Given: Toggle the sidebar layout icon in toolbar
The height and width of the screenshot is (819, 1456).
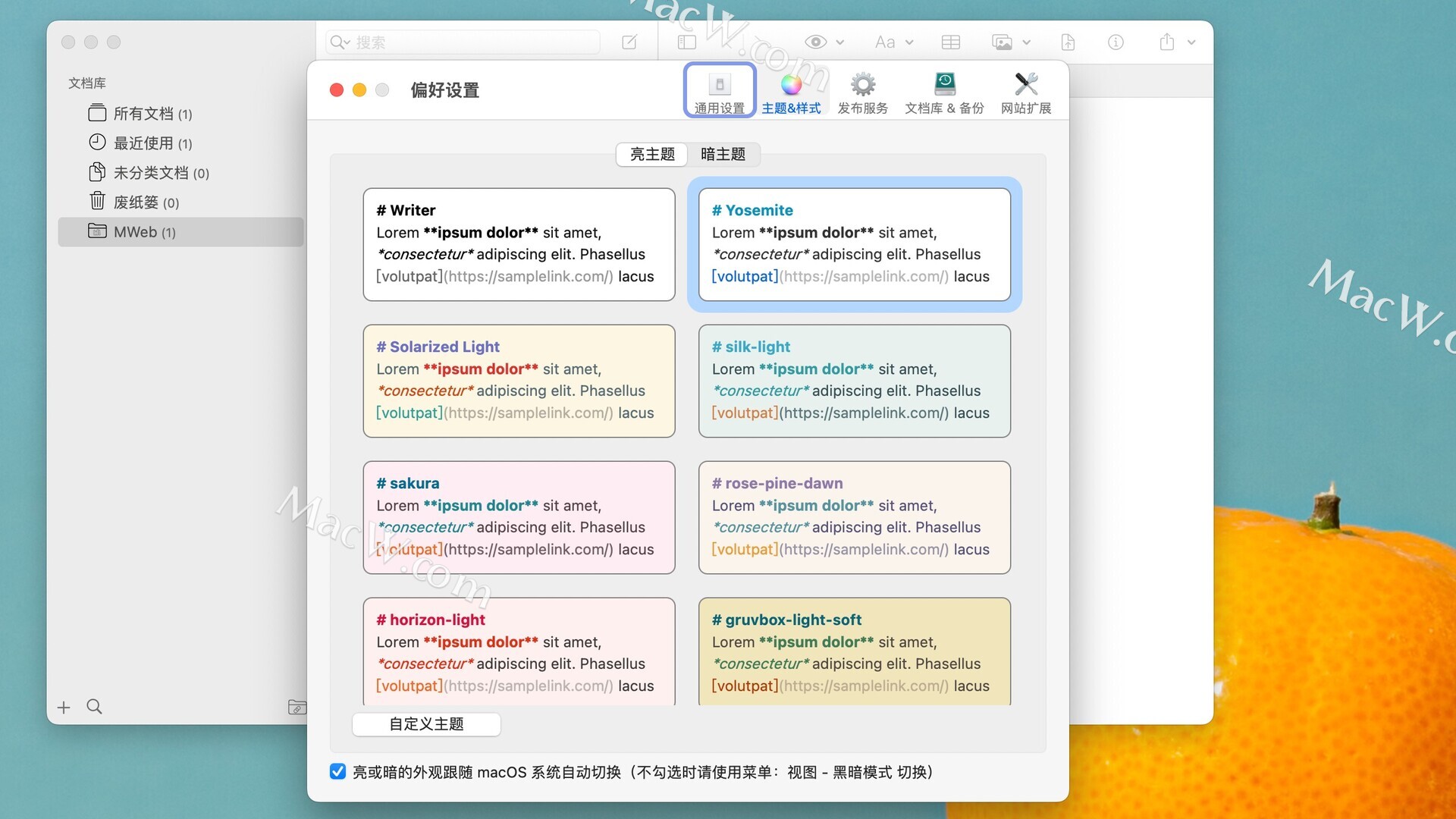Looking at the screenshot, I should pyautogui.click(x=687, y=42).
